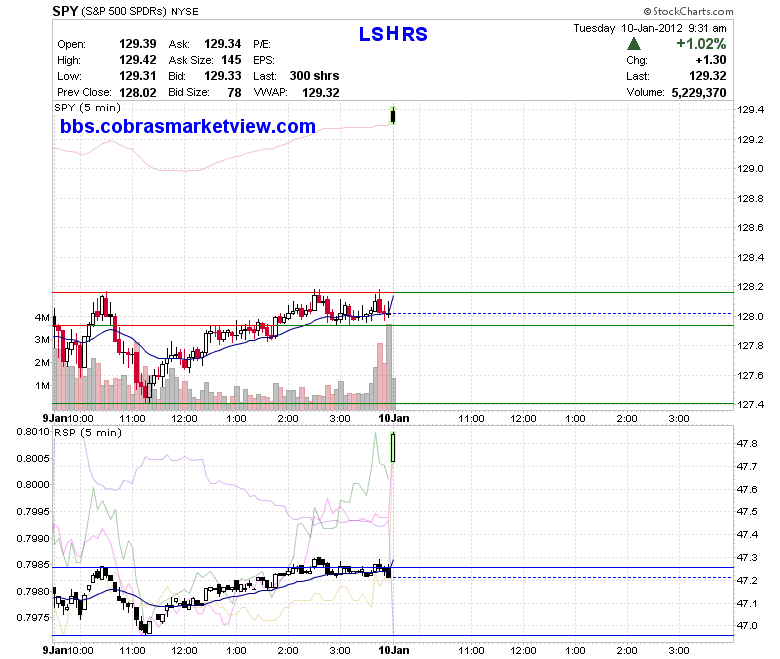Click the bbs.cobrasmarketview.com watermark link
The width and height of the screenshot is (780, 659).
tap(188, 126)
